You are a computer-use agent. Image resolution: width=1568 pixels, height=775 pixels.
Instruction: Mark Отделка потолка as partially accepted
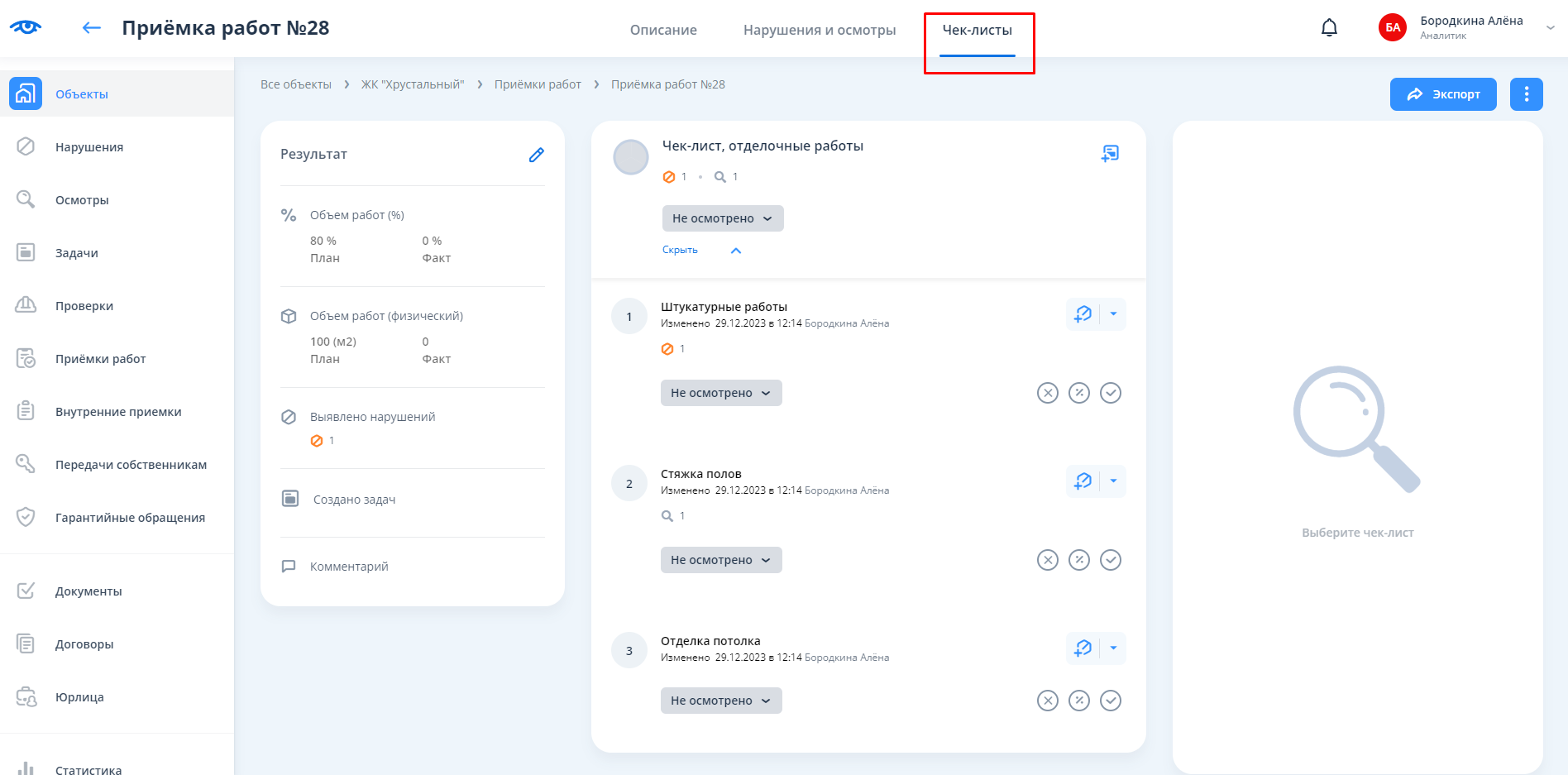coord(1079,701)
